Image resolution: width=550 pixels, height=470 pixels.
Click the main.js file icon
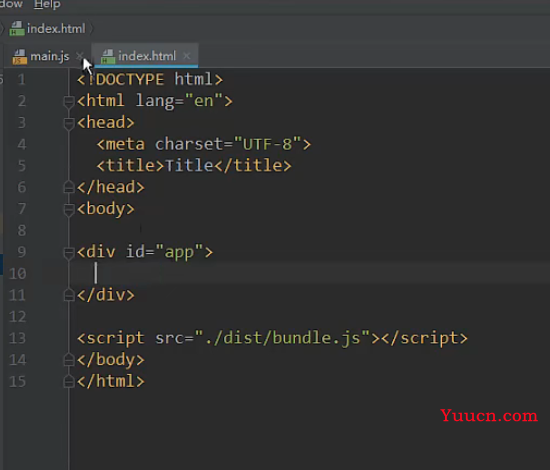click(x=19, y=56)
